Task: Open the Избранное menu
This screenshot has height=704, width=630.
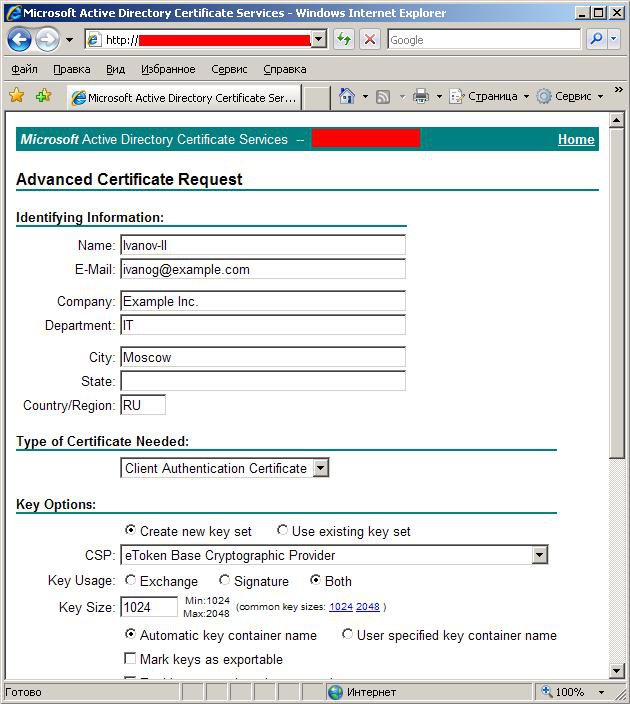Action: [168, 69]
